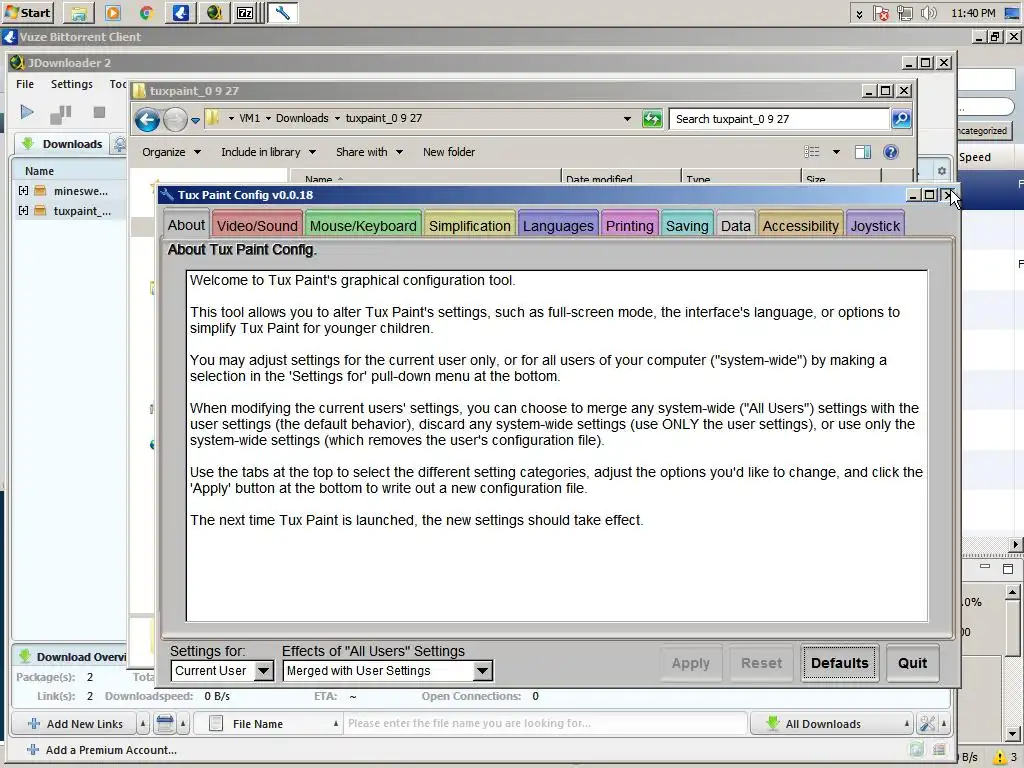The height and width of the screenshot is (768, 1024).
Task: Open the media player taskbar icon
Action: pyautogui.click(x=112, y=13)
